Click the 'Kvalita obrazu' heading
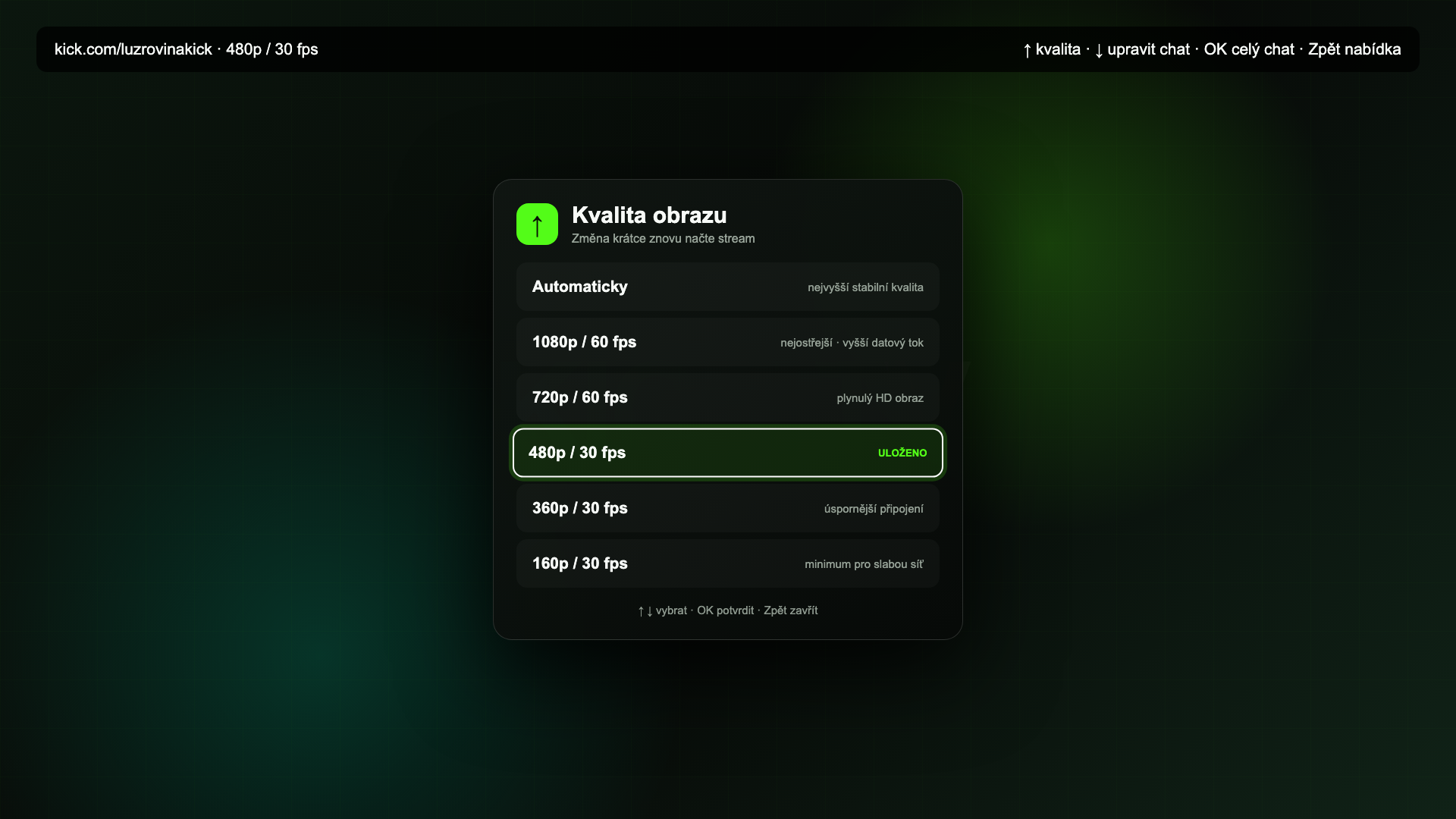The image size is (1456, 819). (x=649, y=215)
